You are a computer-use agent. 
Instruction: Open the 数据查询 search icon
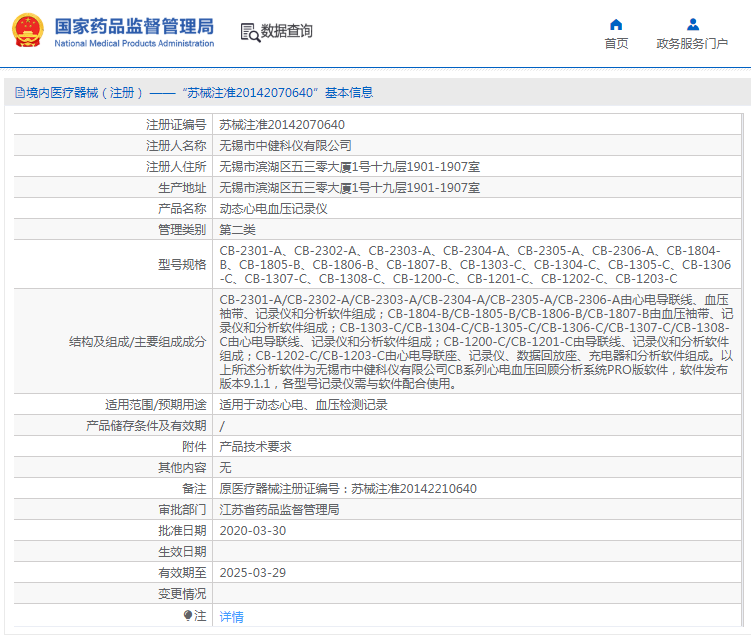coord(250,32)
